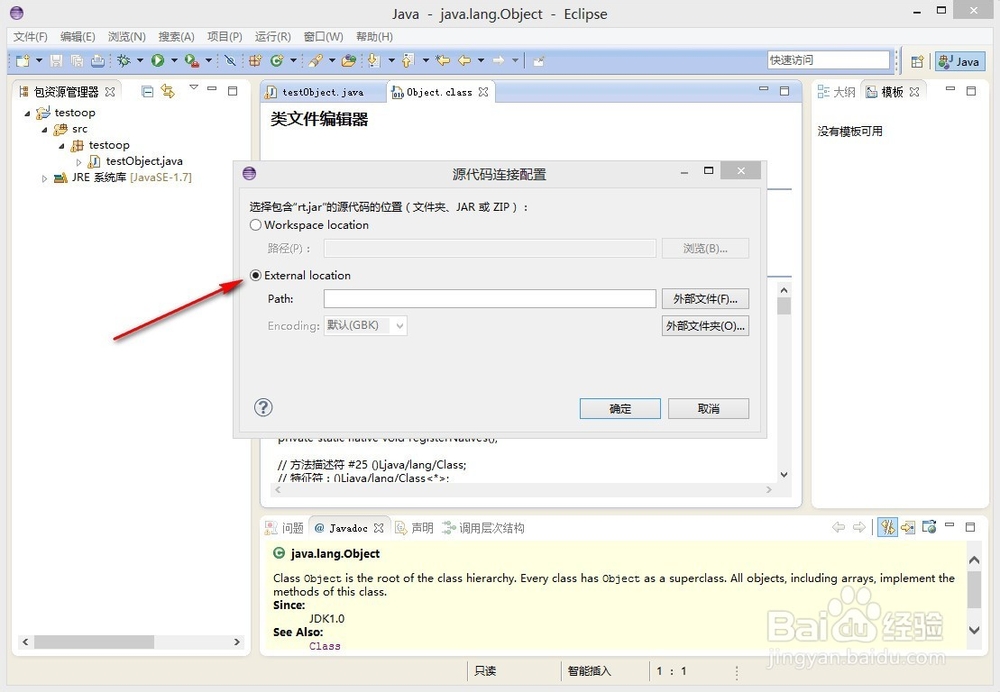Open the 编辑(E) menu
1000x692 pixels.
pos(78,36)
